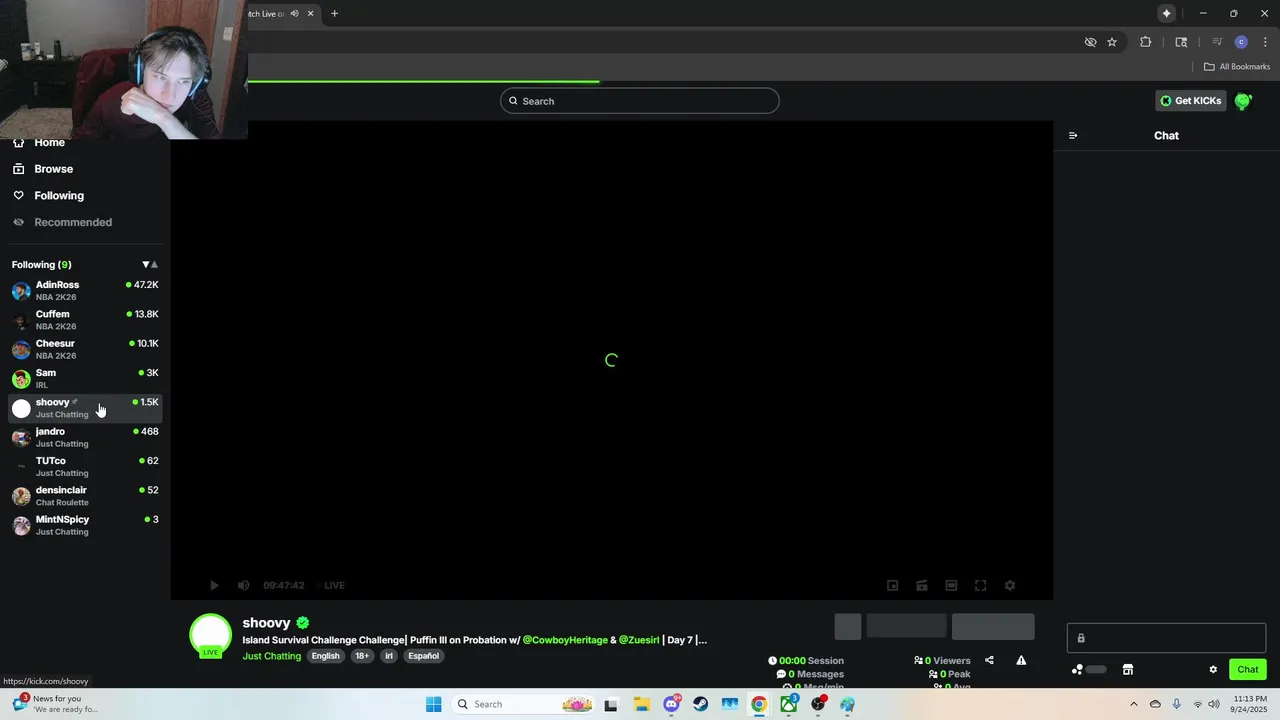Screen dimensions: 1280x720
Task: Click the Kick search box
Action: 640,101
